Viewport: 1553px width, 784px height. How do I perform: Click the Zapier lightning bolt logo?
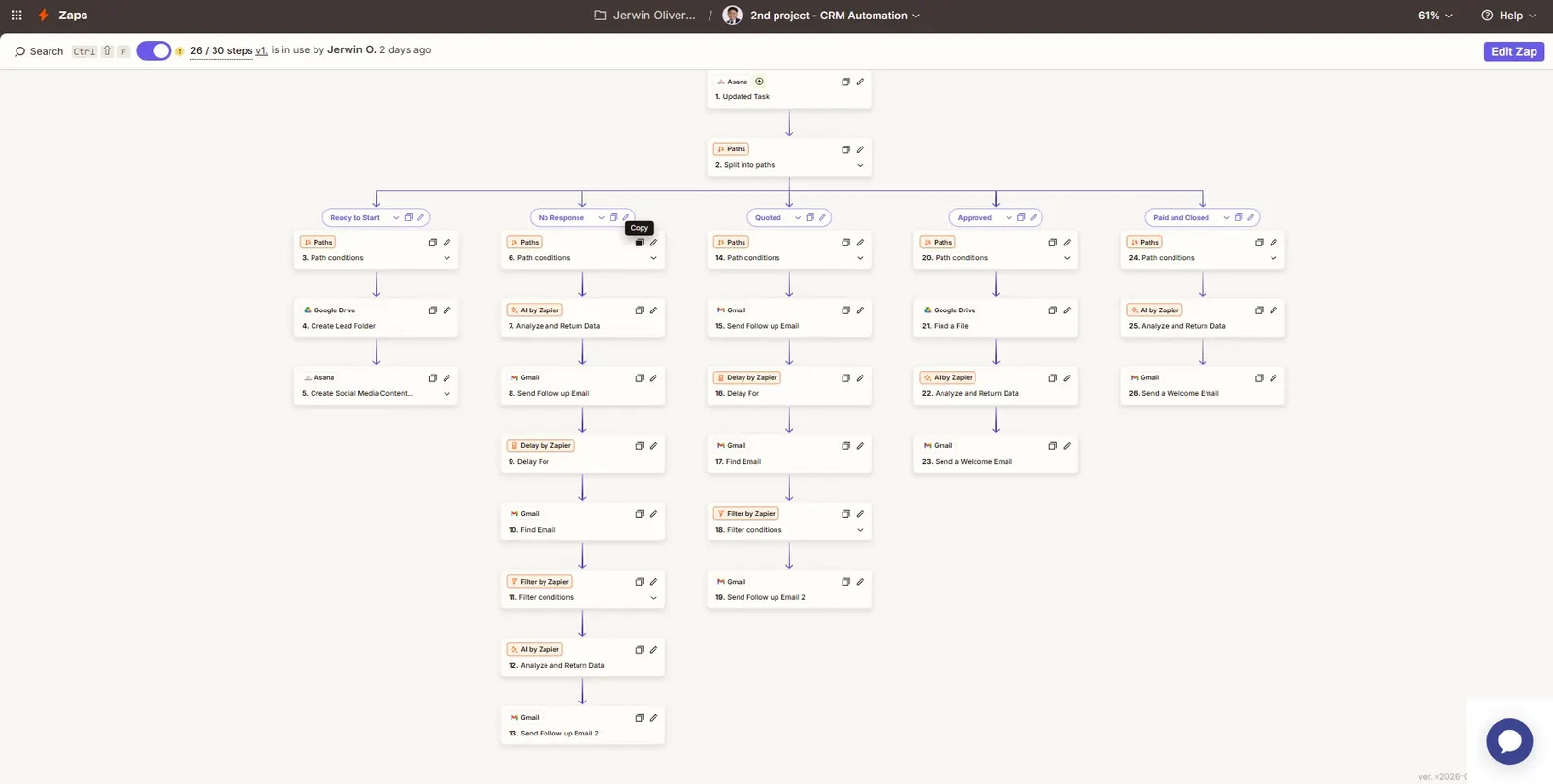coord(43,16)
